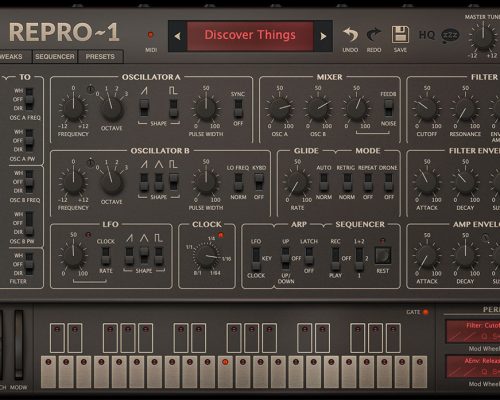Toggle Oscillator A sawtooth shape switch
This screenshot has width=500, height=400.
144,108
